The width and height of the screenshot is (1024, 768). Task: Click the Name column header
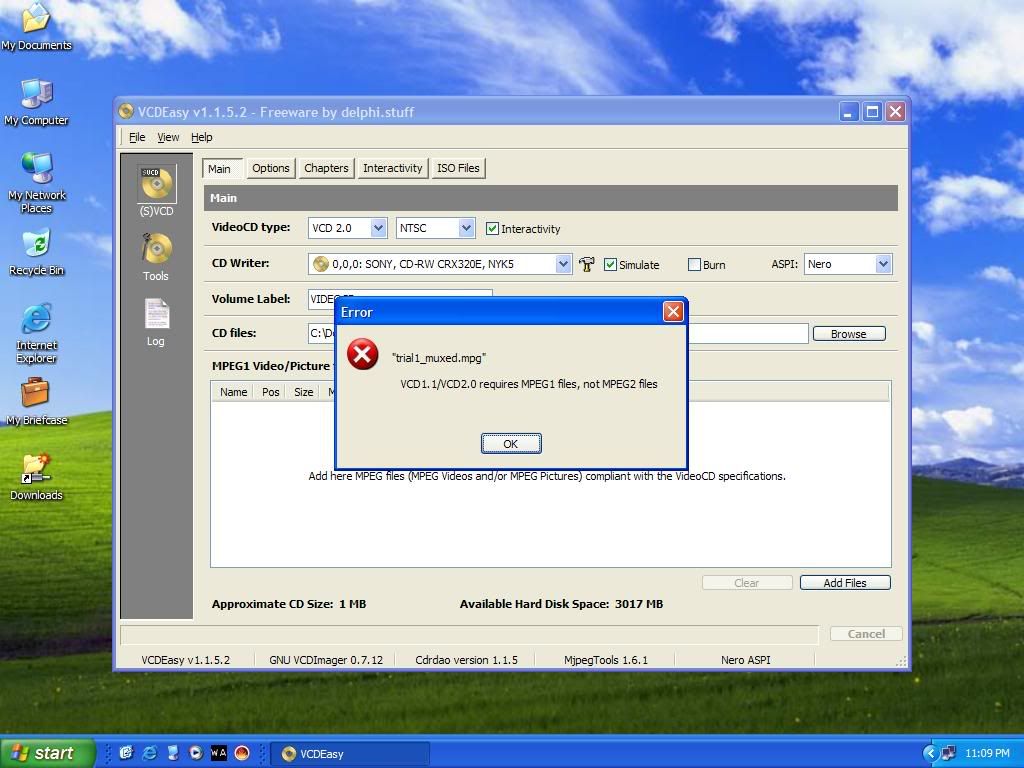(x=233, y=392)
